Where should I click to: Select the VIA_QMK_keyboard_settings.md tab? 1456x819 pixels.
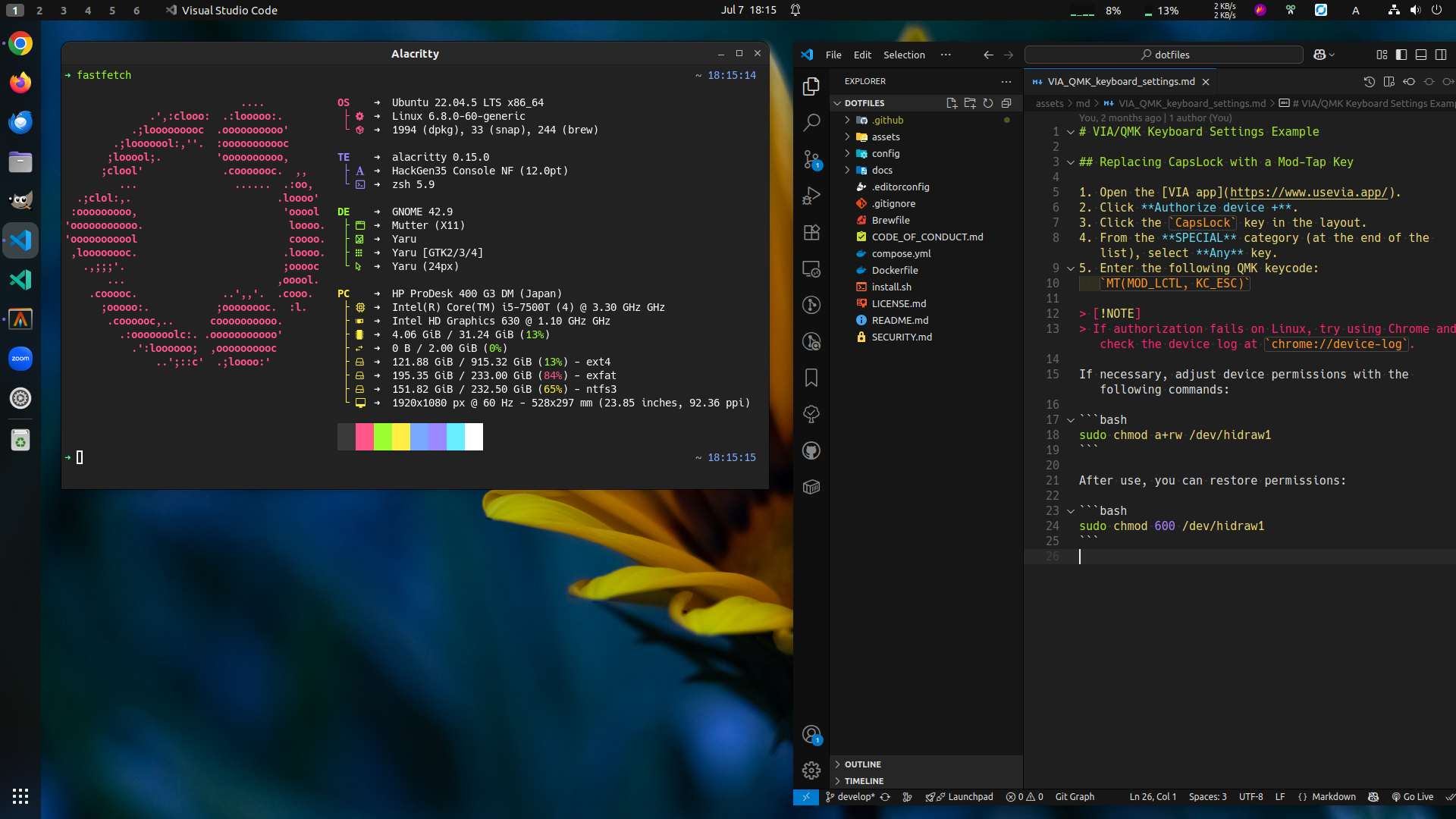1120,81
